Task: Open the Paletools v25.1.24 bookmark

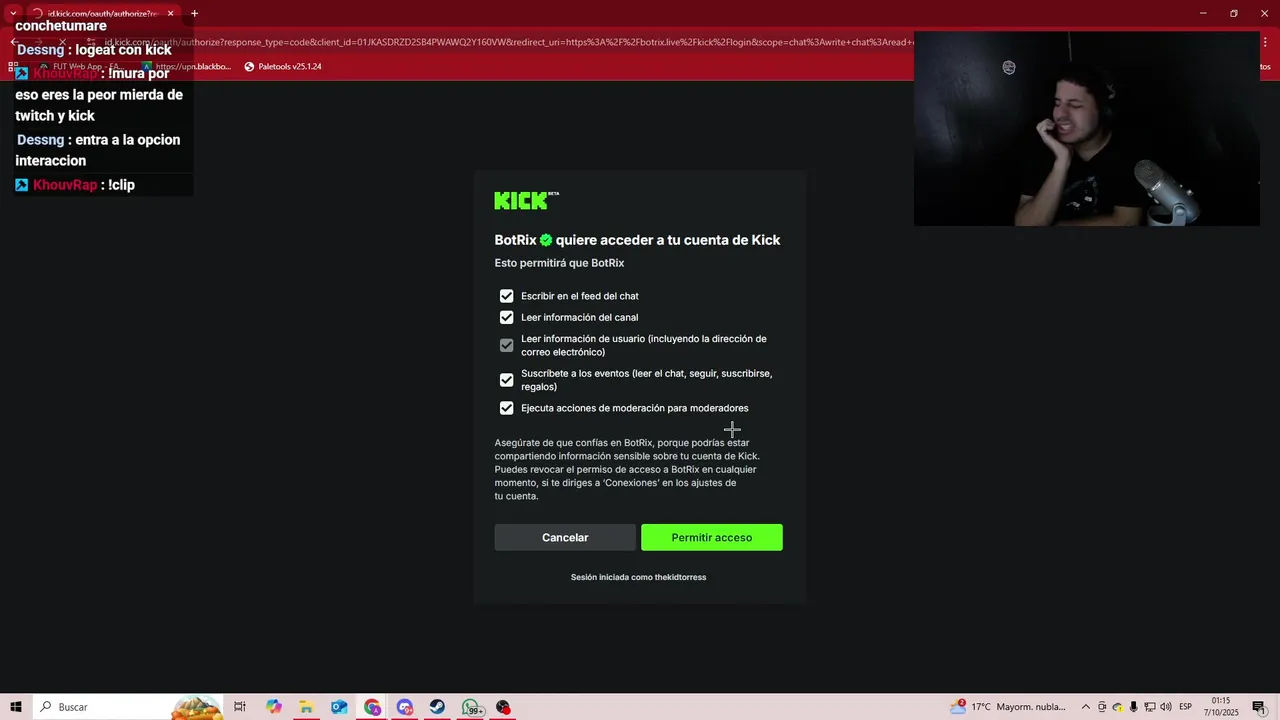Action: click(x=283, y=67)
